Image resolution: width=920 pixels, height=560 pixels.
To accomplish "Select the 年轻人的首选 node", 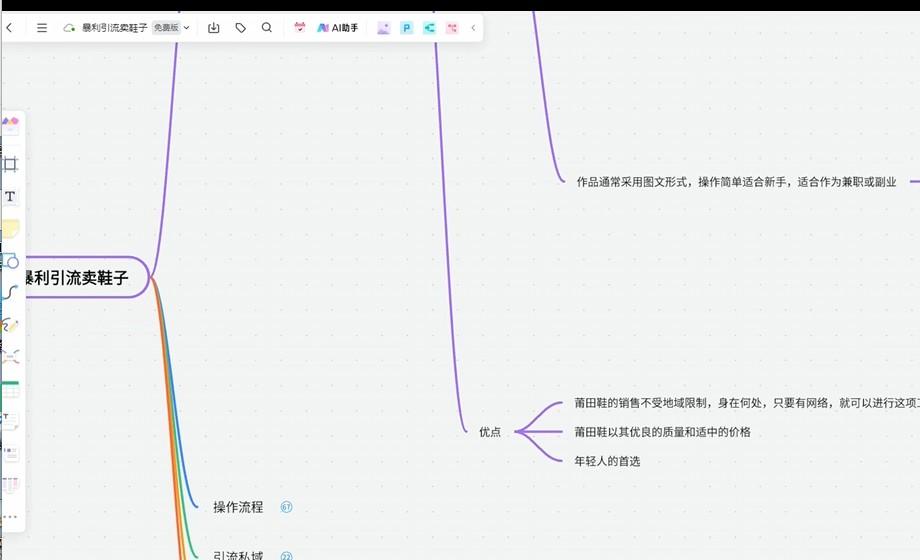I will click(607, 461).
